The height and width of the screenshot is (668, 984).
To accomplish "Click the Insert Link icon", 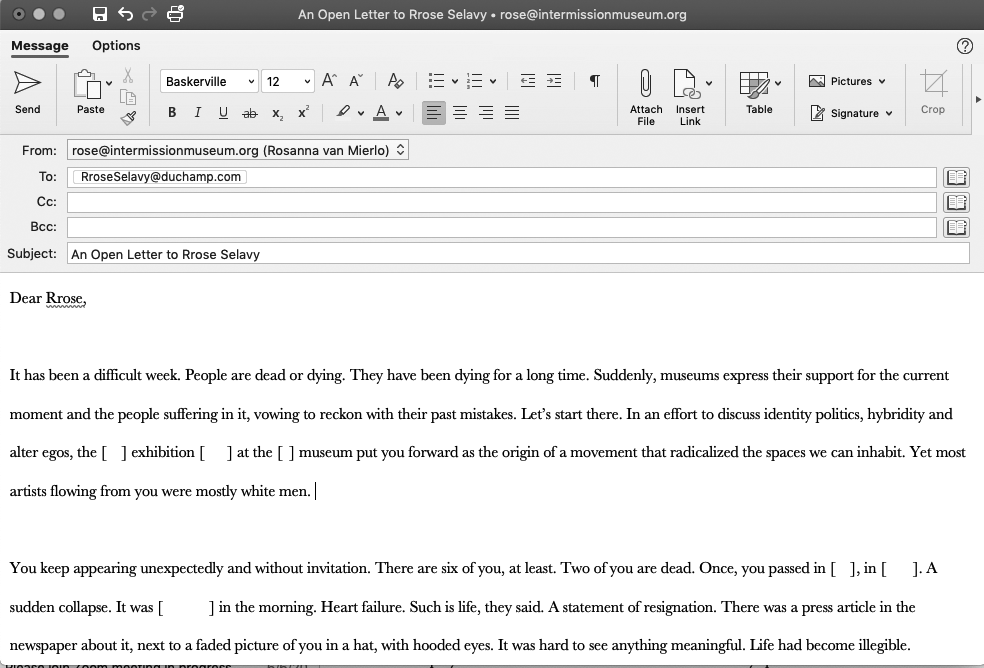I will point(686,84).
